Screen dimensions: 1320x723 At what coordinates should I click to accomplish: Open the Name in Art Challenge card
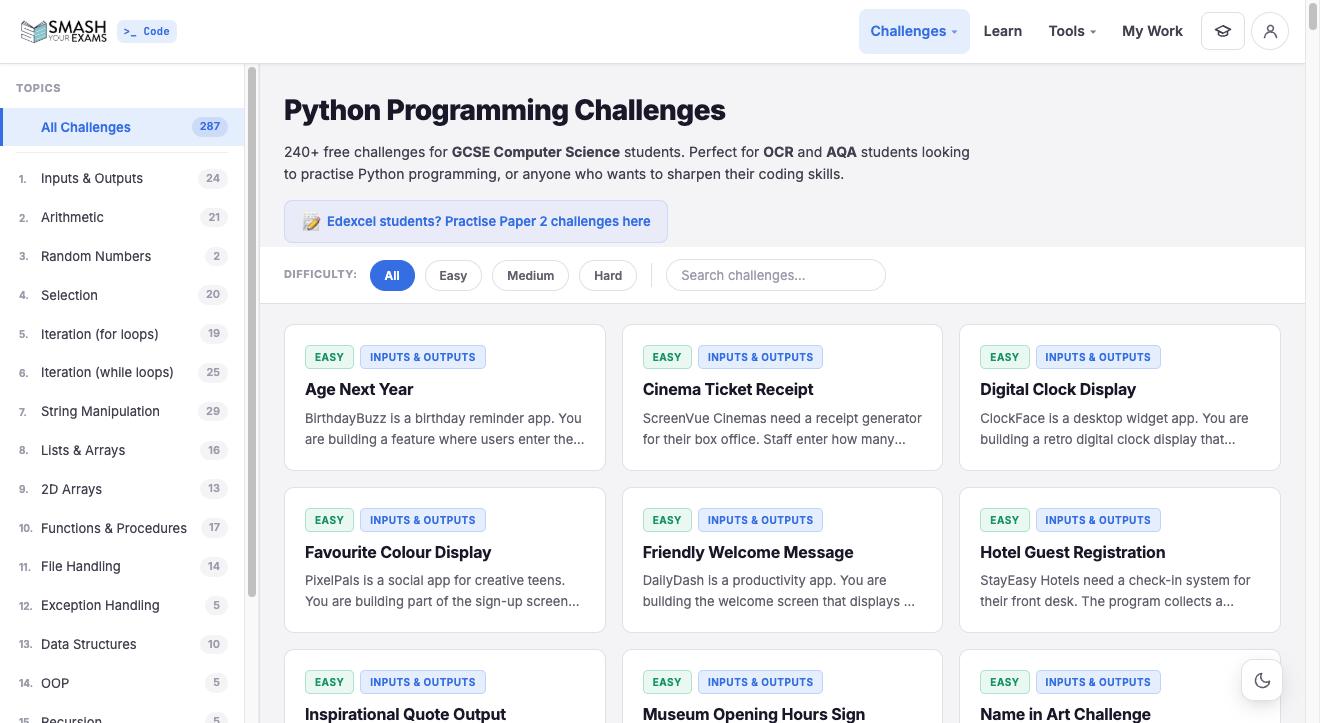coord(1120,687)
